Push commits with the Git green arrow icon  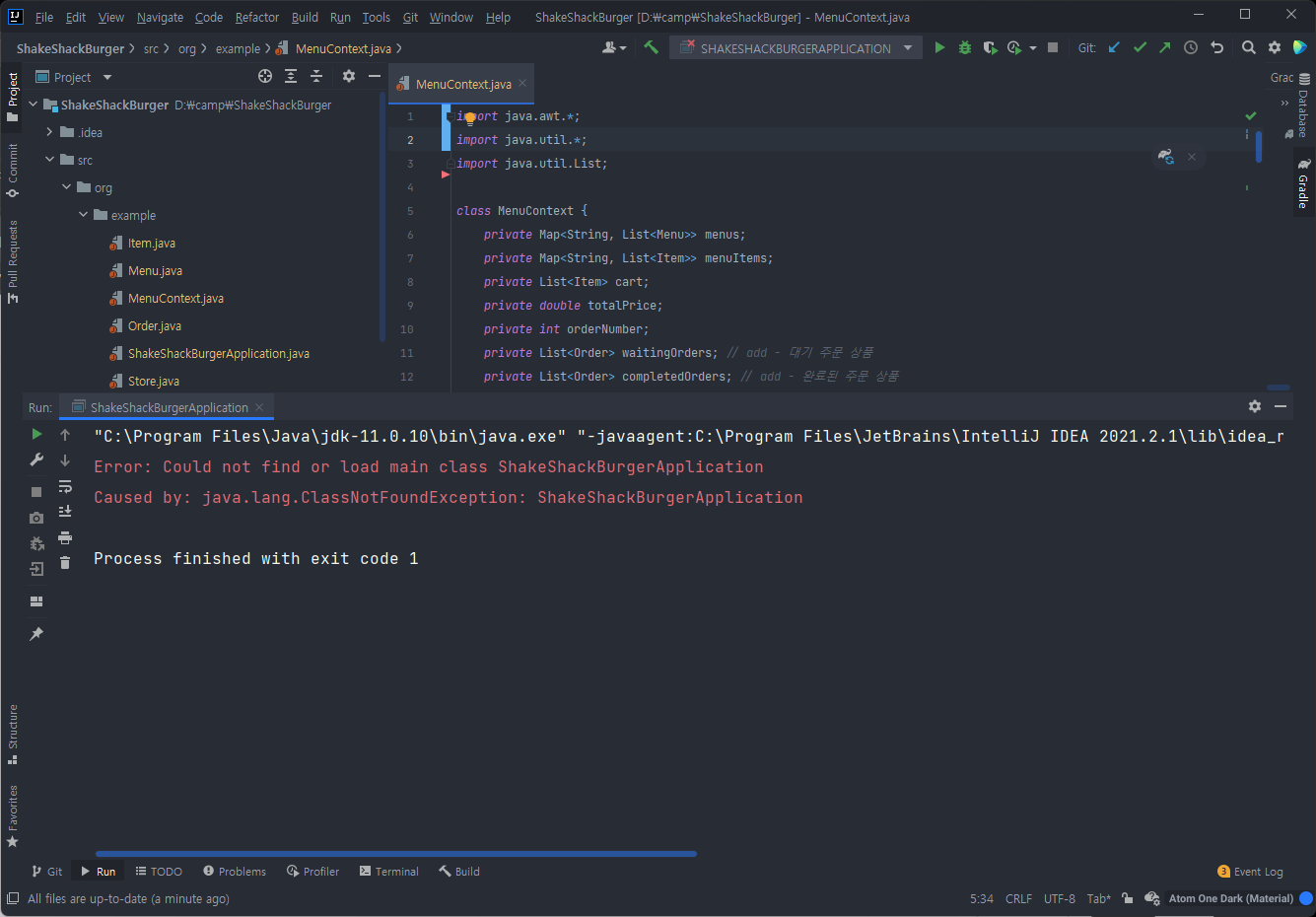[x=1165, y=47]
